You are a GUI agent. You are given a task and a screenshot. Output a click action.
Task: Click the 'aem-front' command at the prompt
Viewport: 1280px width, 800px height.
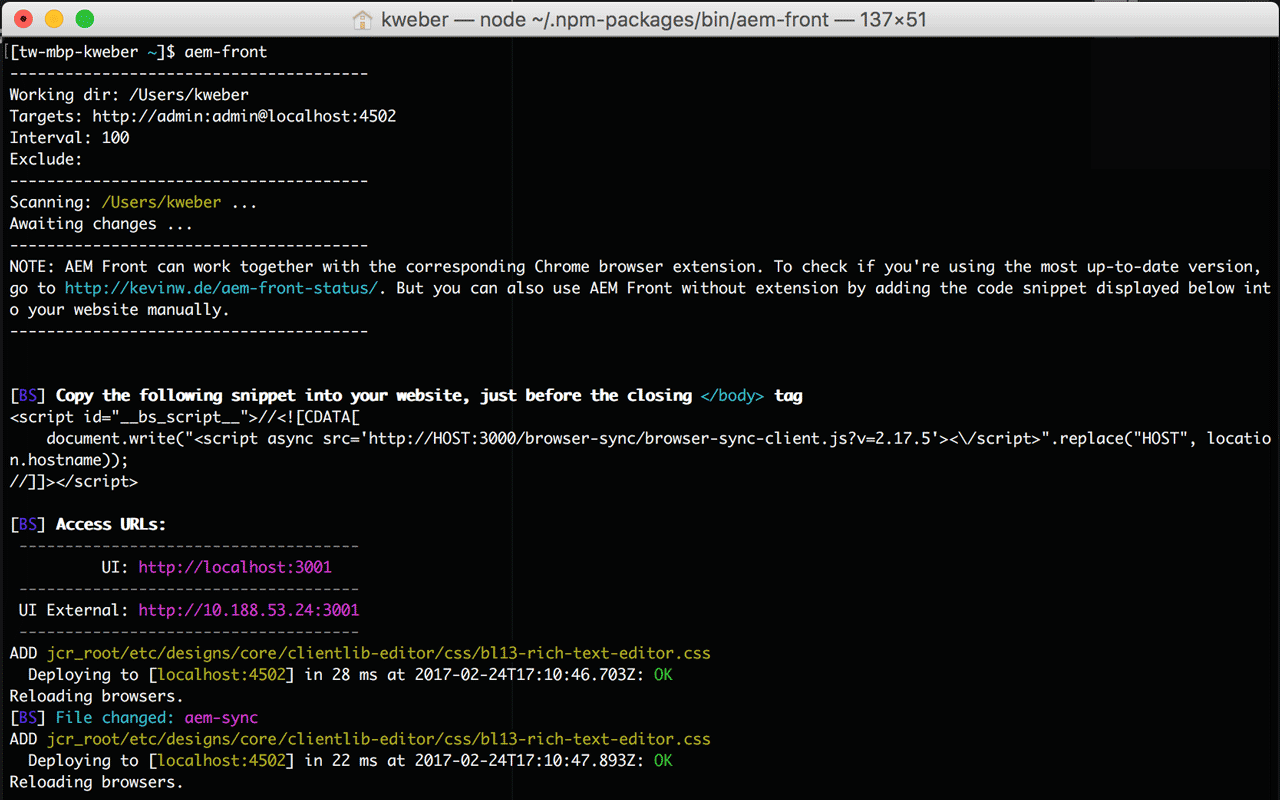click(x=226, y=52)
